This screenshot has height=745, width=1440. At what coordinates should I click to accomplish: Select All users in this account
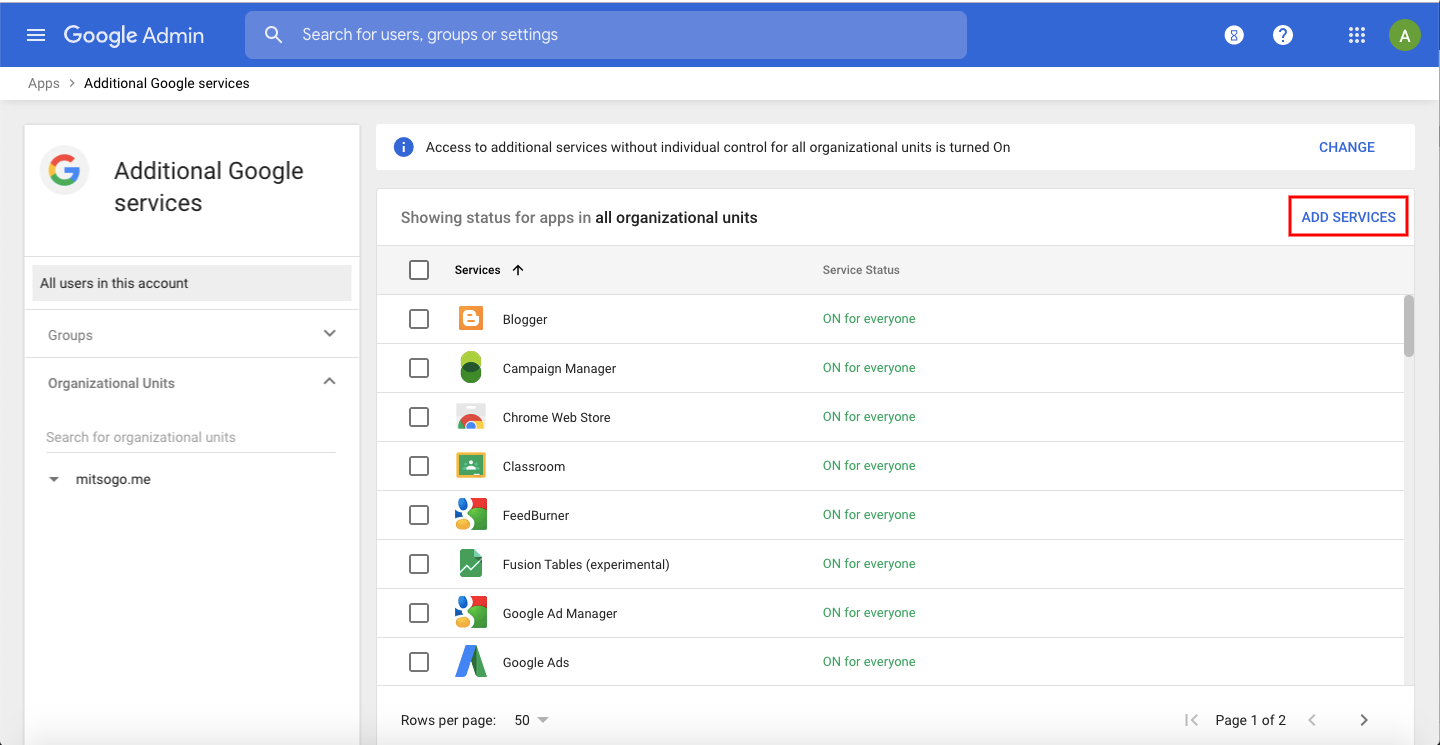pyautogui.click(x=192, y=283)
